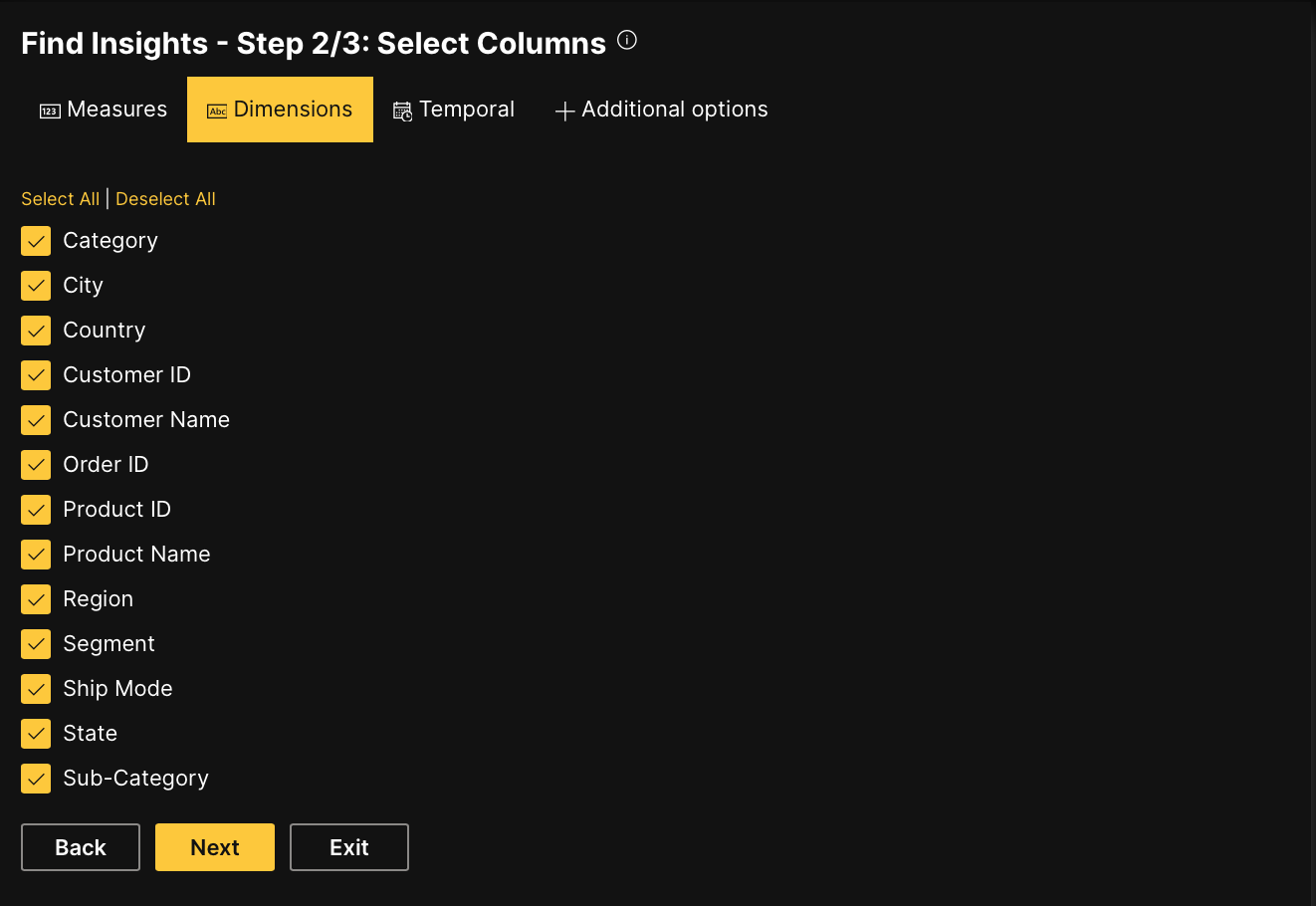Click the Back button

[81, 847]
